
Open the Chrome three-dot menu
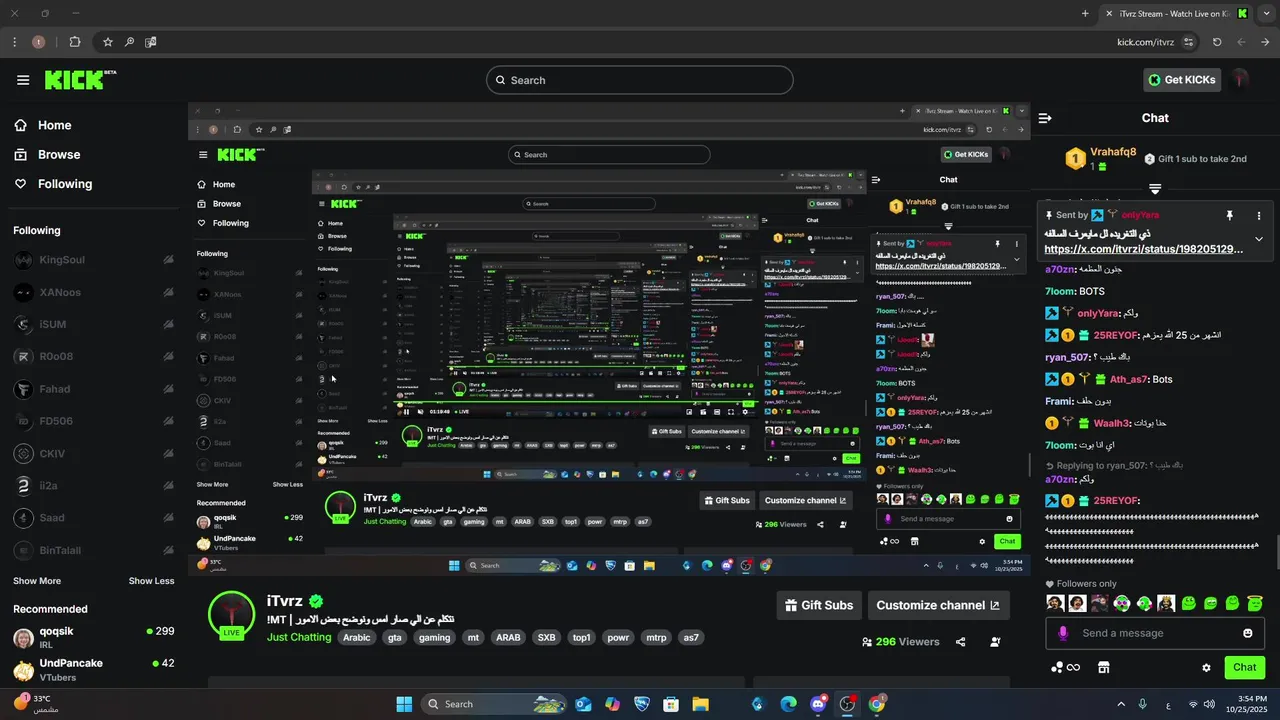coord(14,42)
